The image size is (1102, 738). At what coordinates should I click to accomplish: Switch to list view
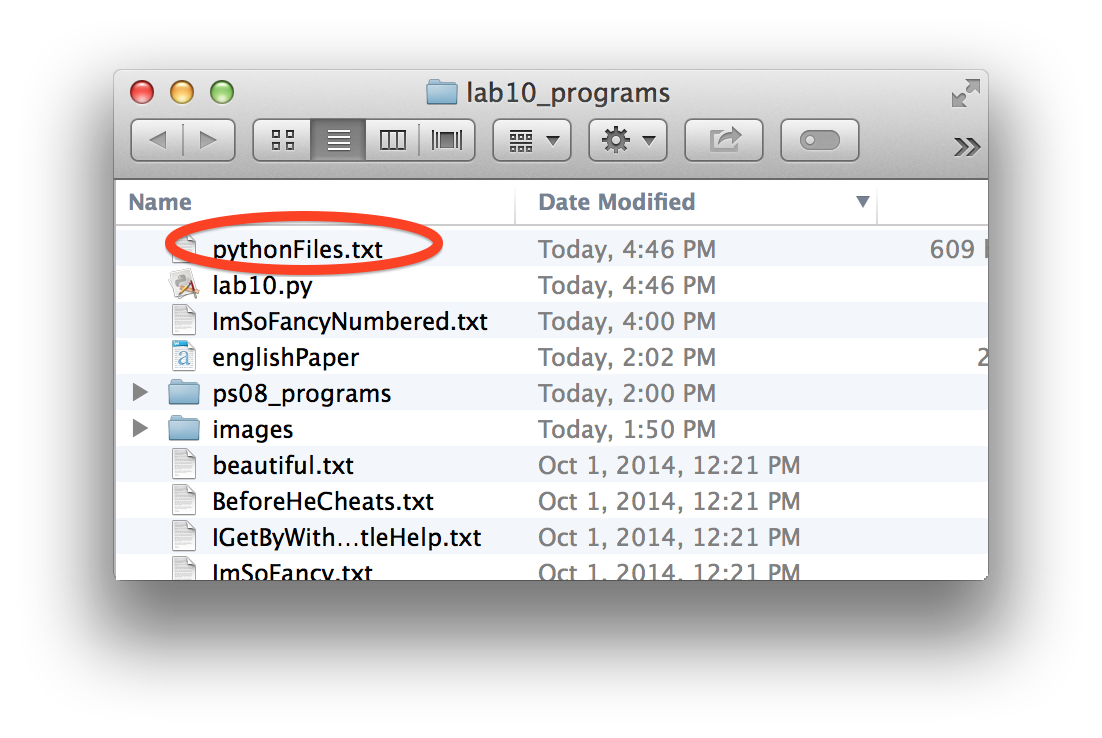coord(338,141)
